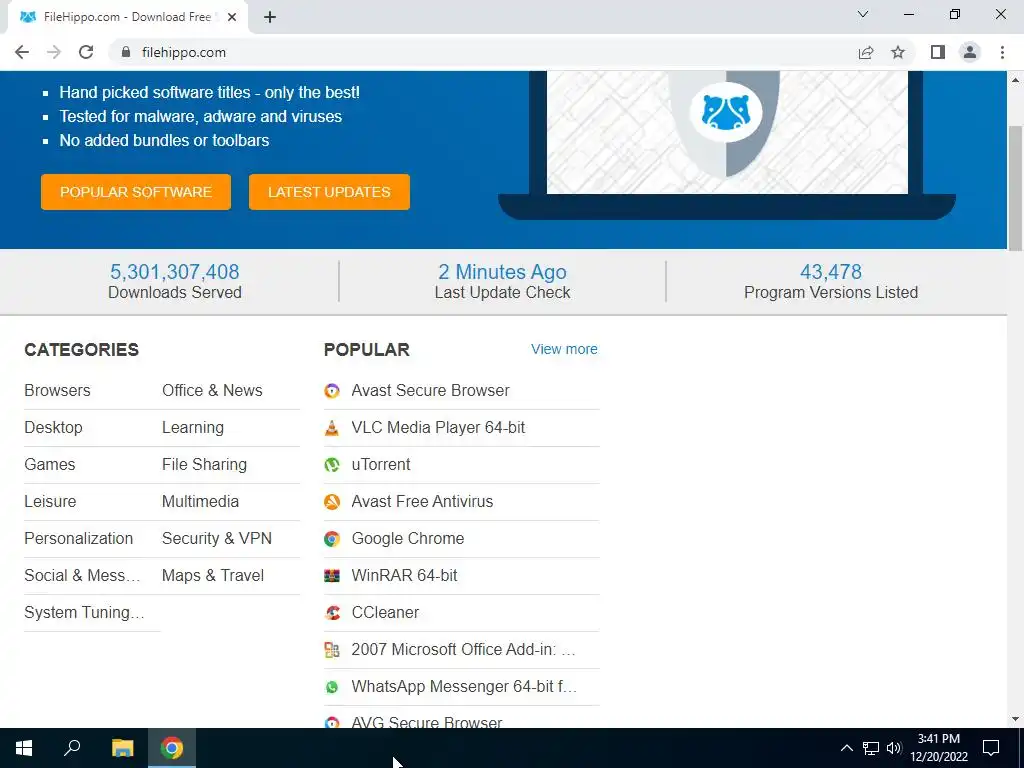Go back using the browser back arrow
This screenshot has width=1024, height=768.
tap(22, 52)
